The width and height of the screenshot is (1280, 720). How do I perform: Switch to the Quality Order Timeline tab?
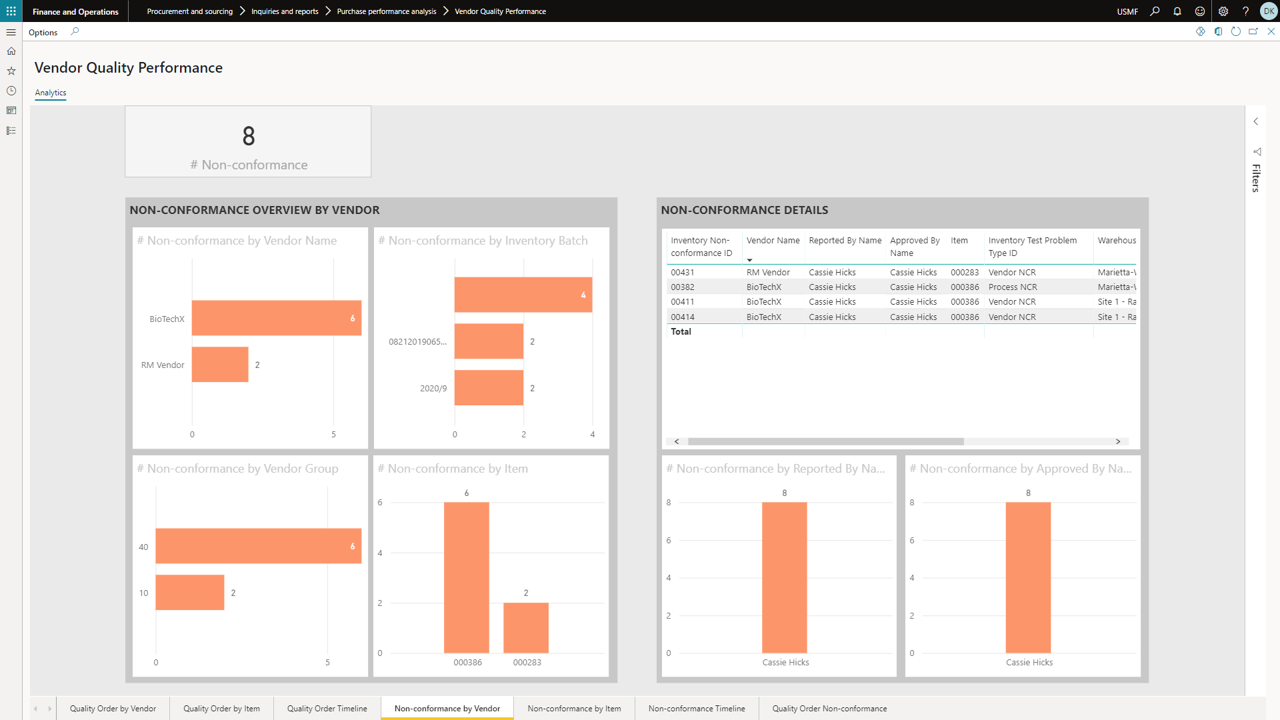(326, 707)
